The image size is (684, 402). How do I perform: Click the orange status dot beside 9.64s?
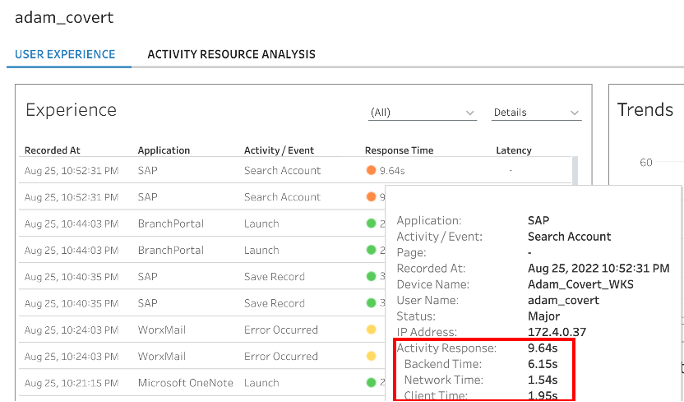pos(371,170)
